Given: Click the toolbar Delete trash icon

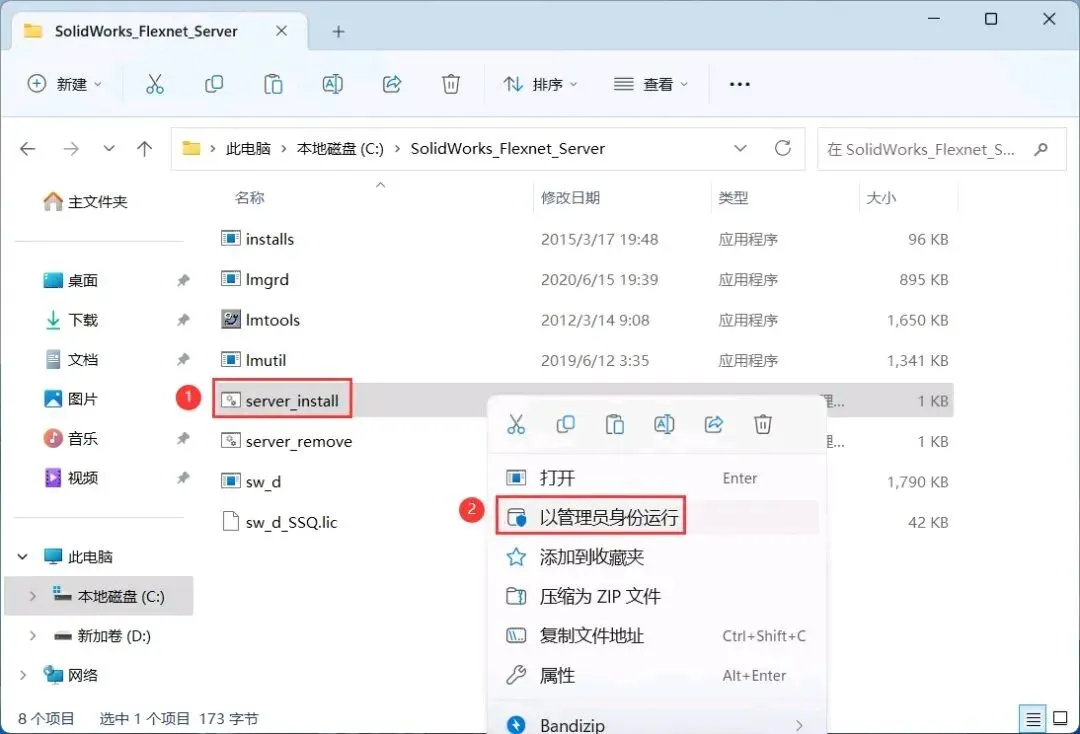Looking at the screenshot, I should (x=450, y=84).
